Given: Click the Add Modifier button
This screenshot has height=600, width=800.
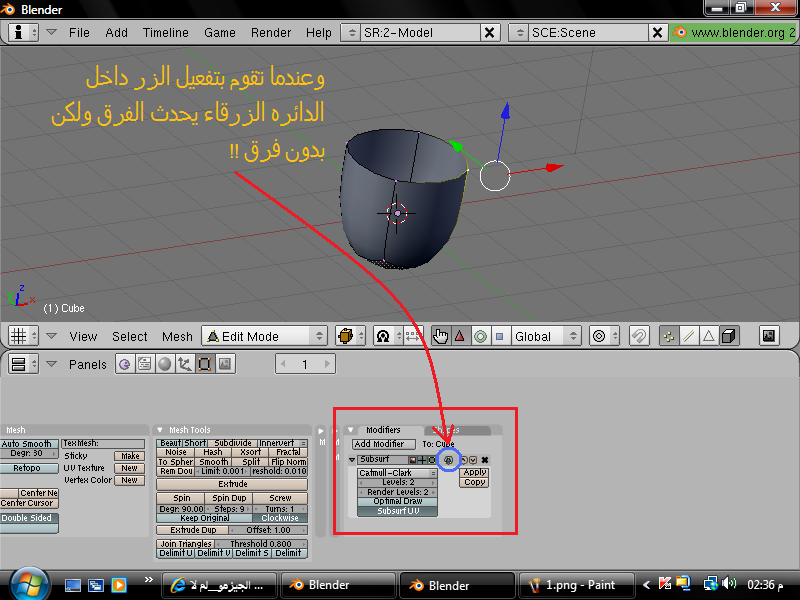Looking at the screenshot, I should pos(384,444).
